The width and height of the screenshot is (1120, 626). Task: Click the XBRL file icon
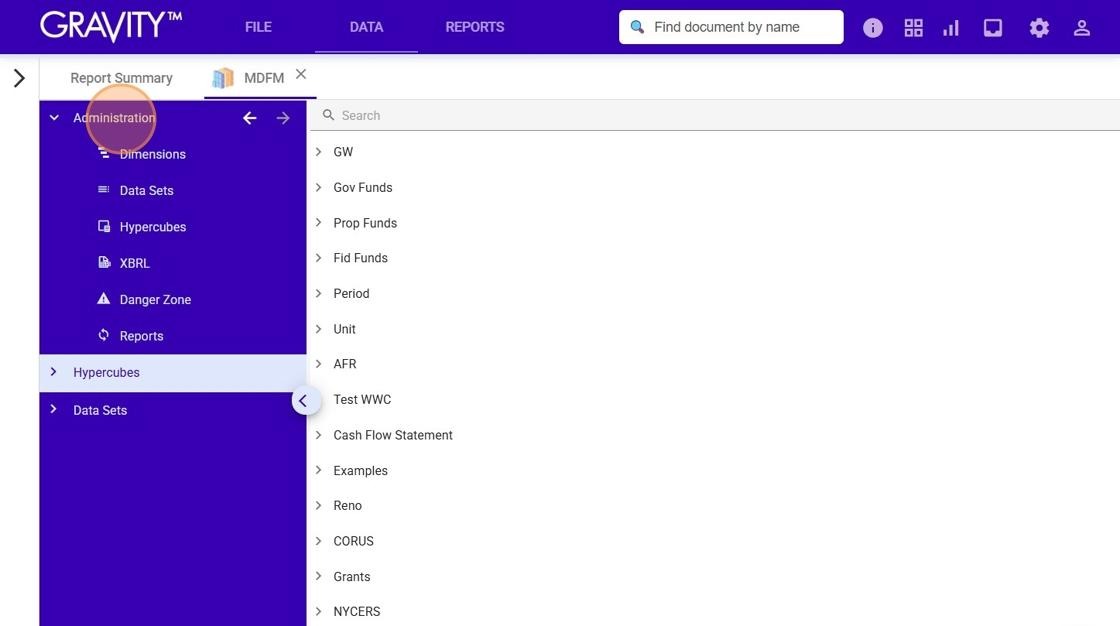(x=104, y=262)
